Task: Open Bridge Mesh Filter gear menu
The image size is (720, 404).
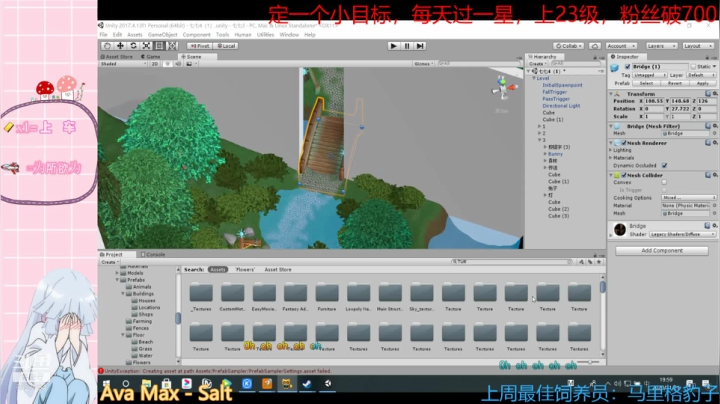Action: pos(715,126)
